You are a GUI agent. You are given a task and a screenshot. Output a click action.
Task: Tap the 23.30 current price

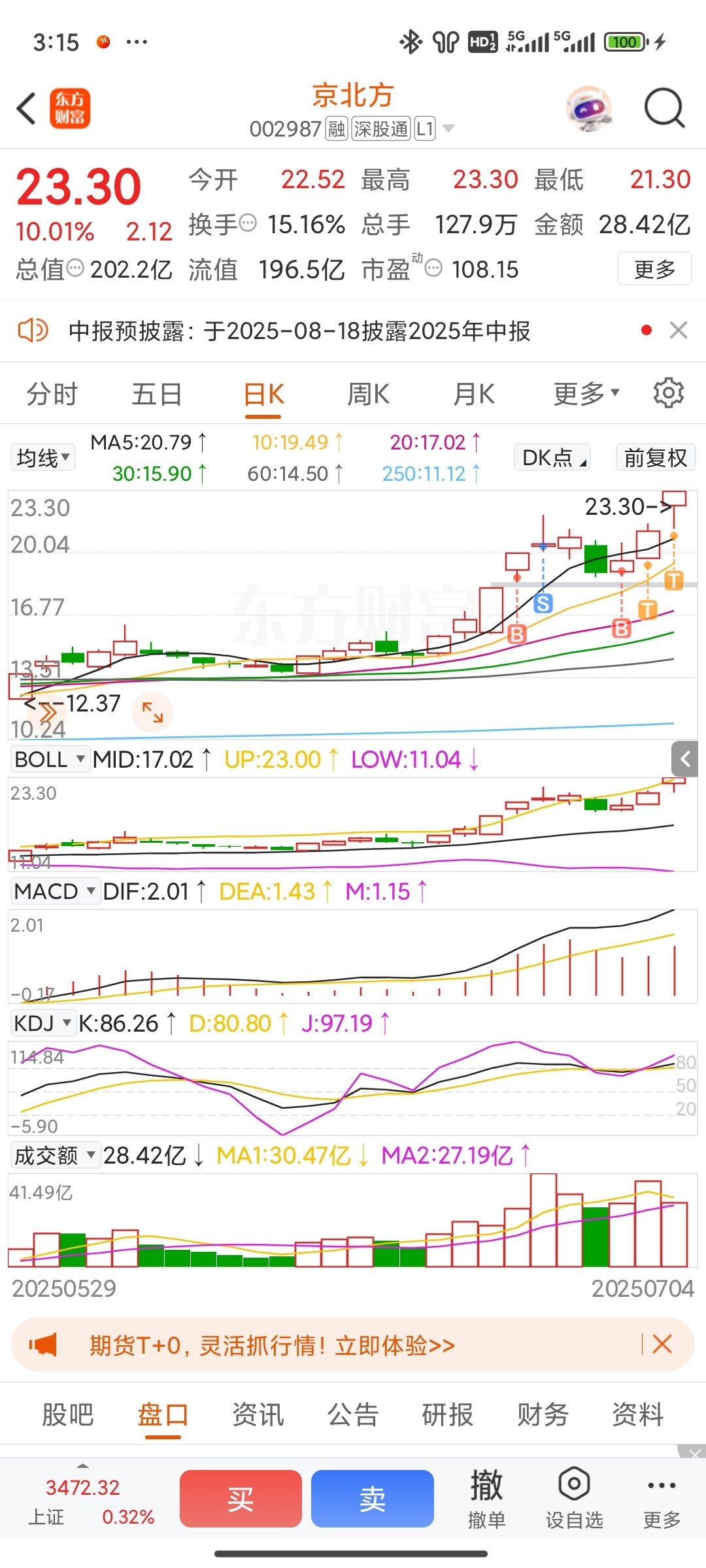pos(78,187)
